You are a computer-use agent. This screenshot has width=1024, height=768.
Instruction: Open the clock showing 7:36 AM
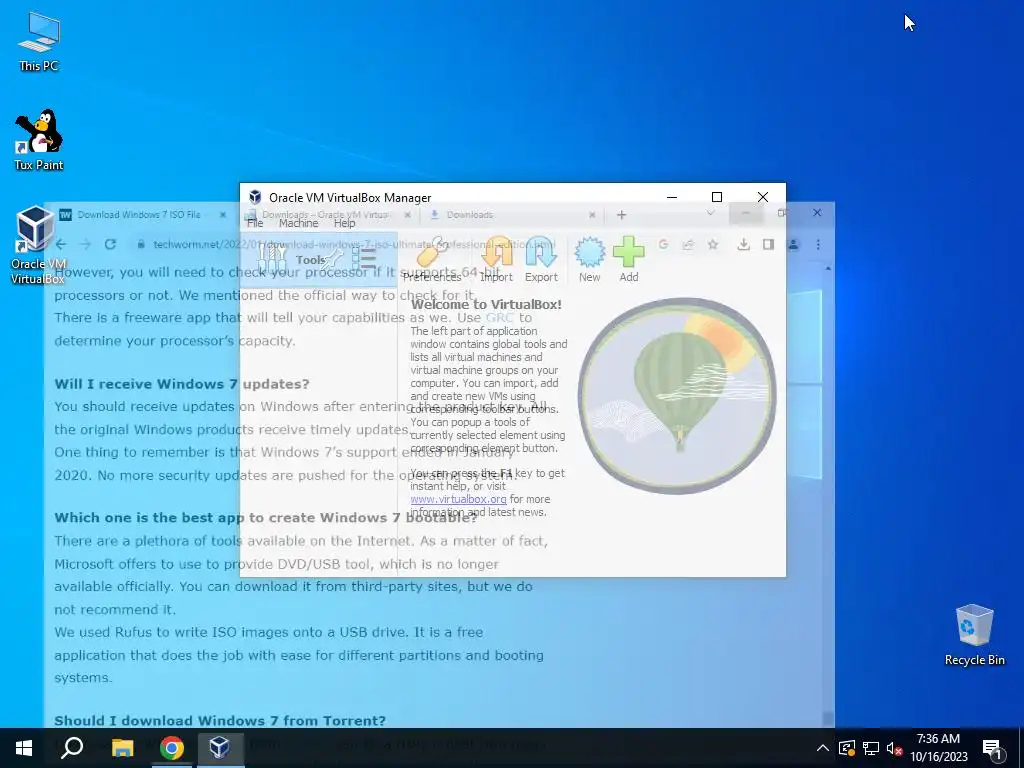coord(938,748)
